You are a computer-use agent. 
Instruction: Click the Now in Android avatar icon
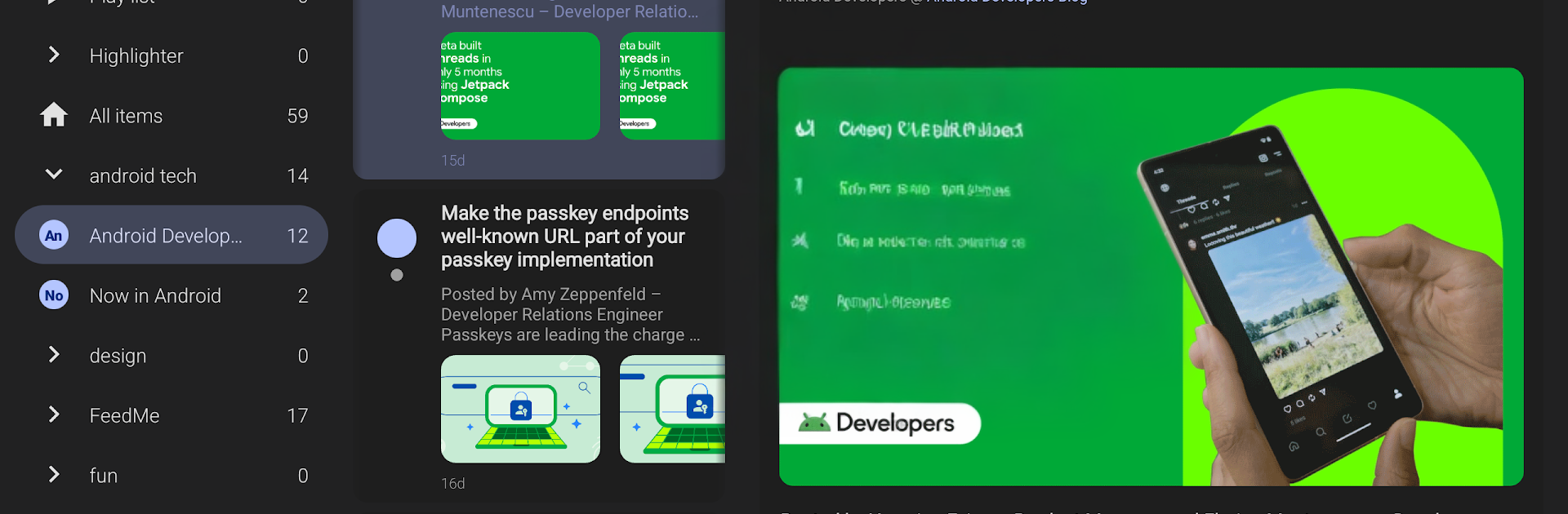(54, 295)
